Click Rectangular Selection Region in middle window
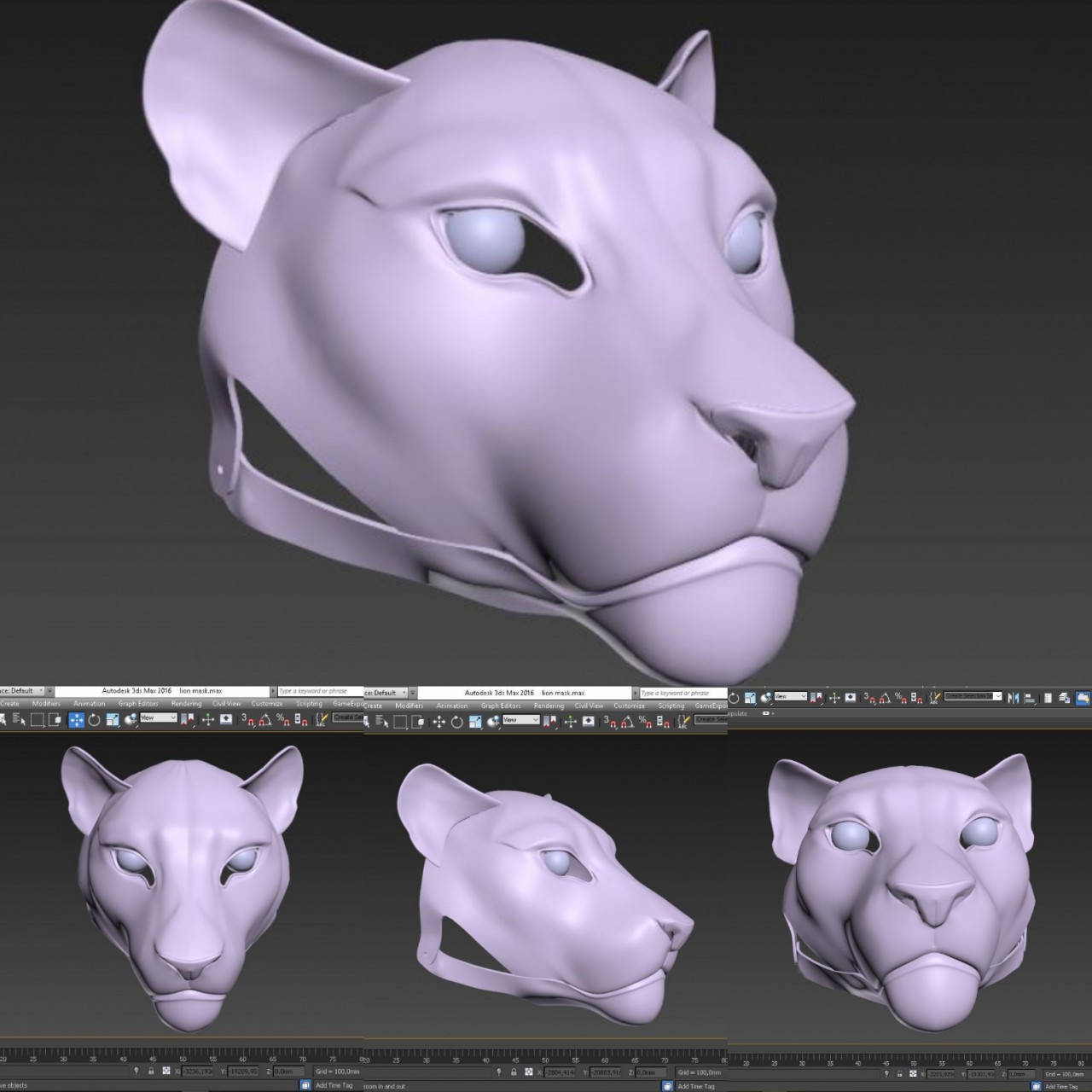The width and height of the screenshot is (1092, 1092). 400,722
